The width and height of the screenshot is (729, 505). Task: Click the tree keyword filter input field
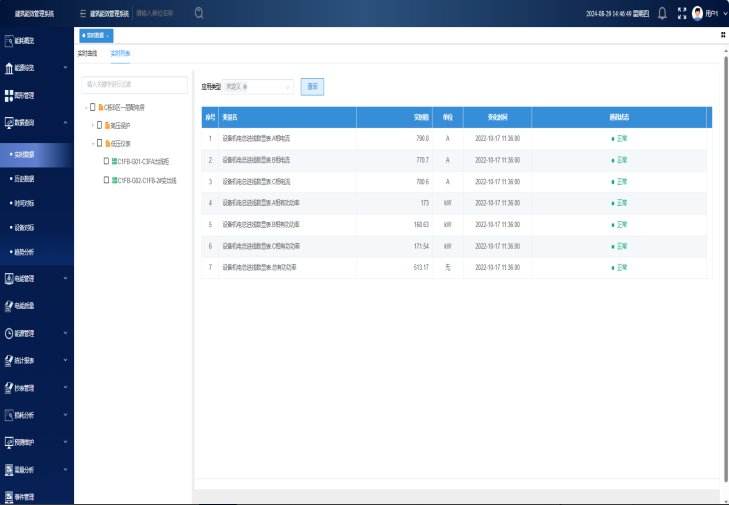(x=134, y=85)
